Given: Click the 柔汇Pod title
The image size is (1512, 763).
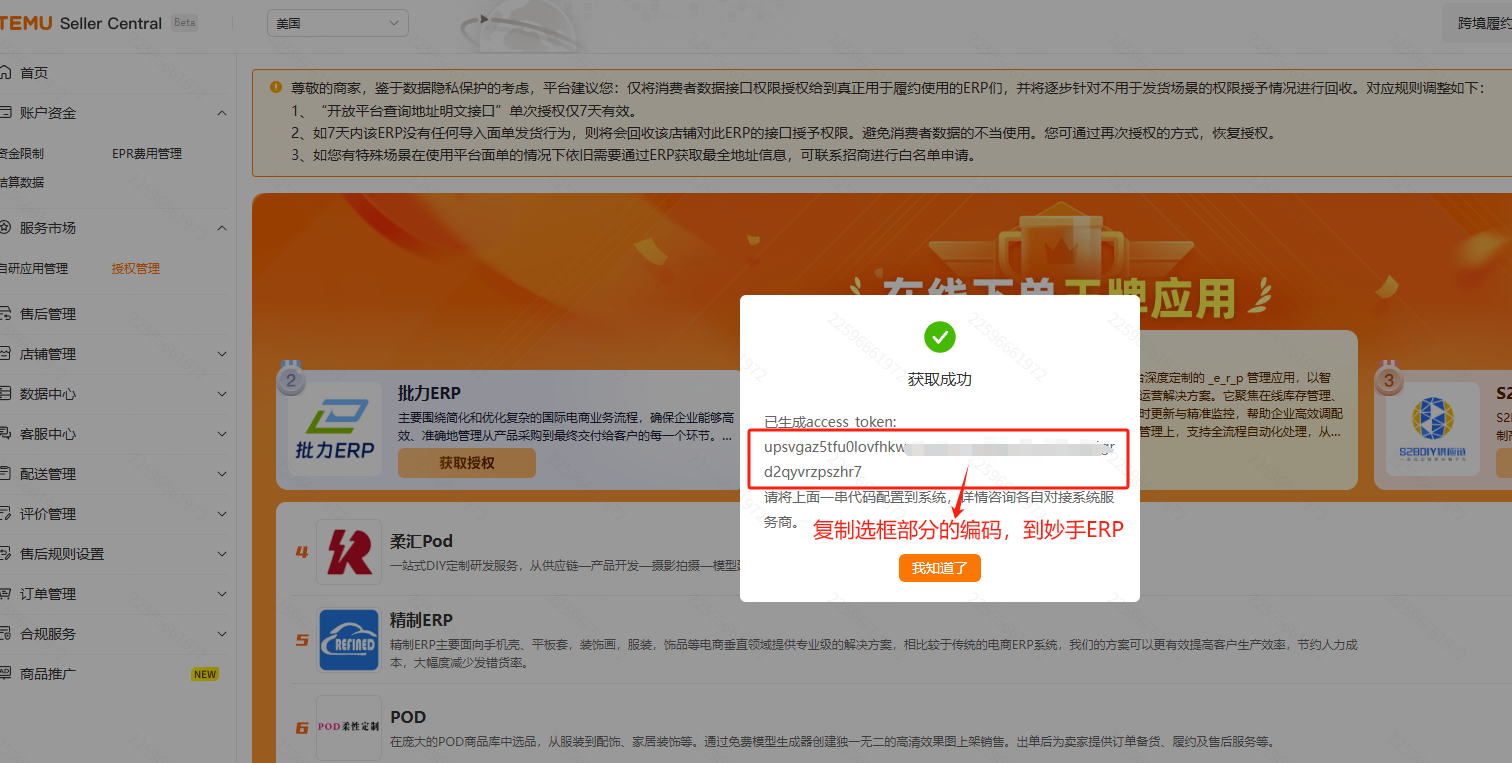Looking at the screenshot, I should point(421,541).
